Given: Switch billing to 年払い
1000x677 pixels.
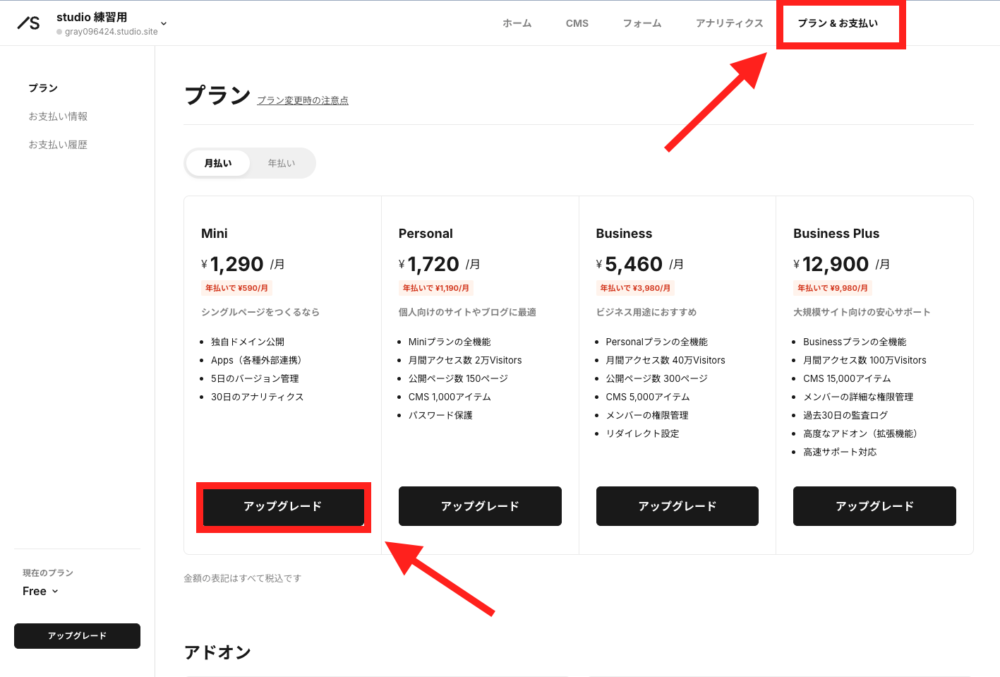Looking at the screenshot, I should point(281,163).
